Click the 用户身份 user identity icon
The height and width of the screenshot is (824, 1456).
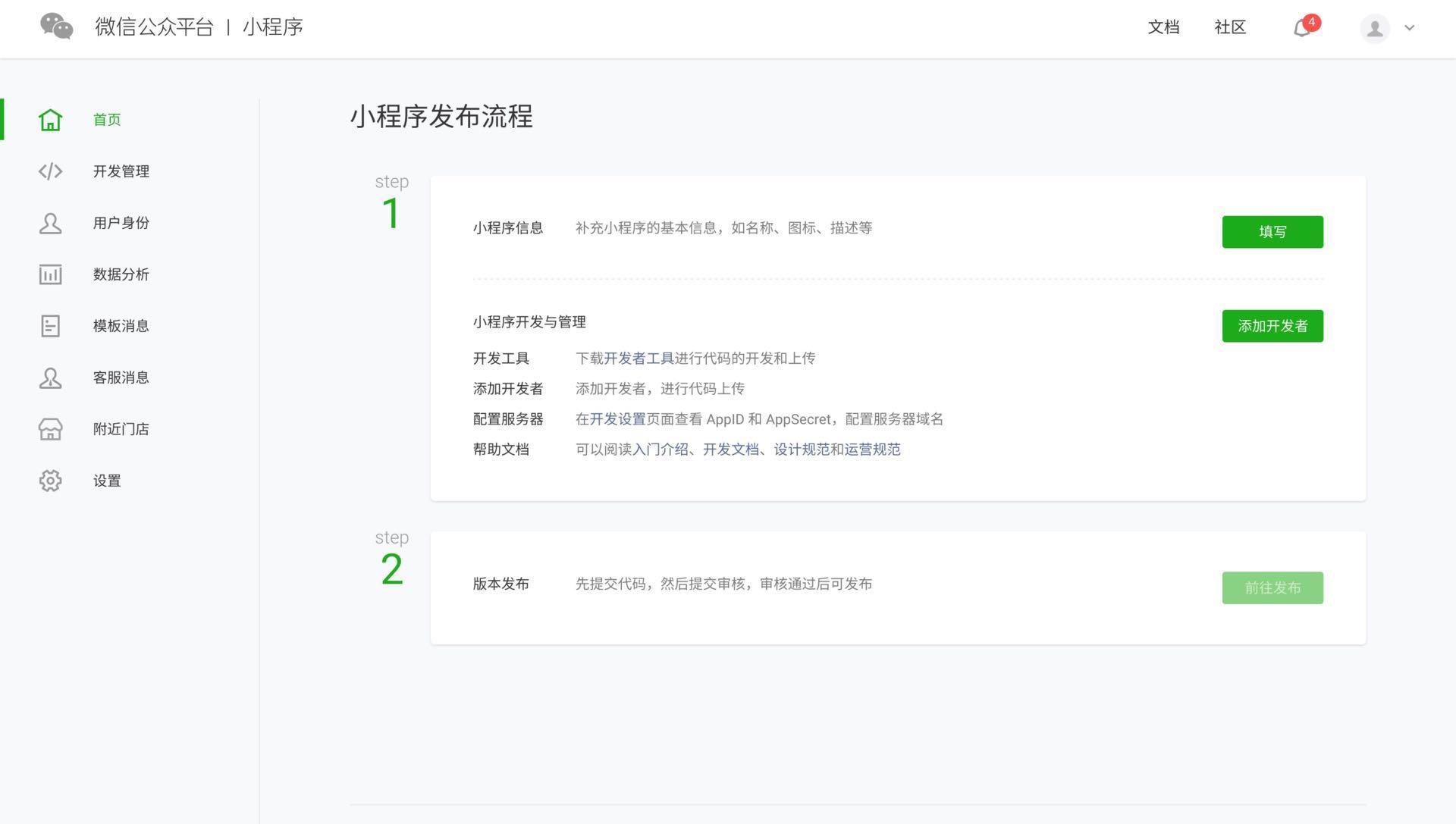[x=50, y=222]
